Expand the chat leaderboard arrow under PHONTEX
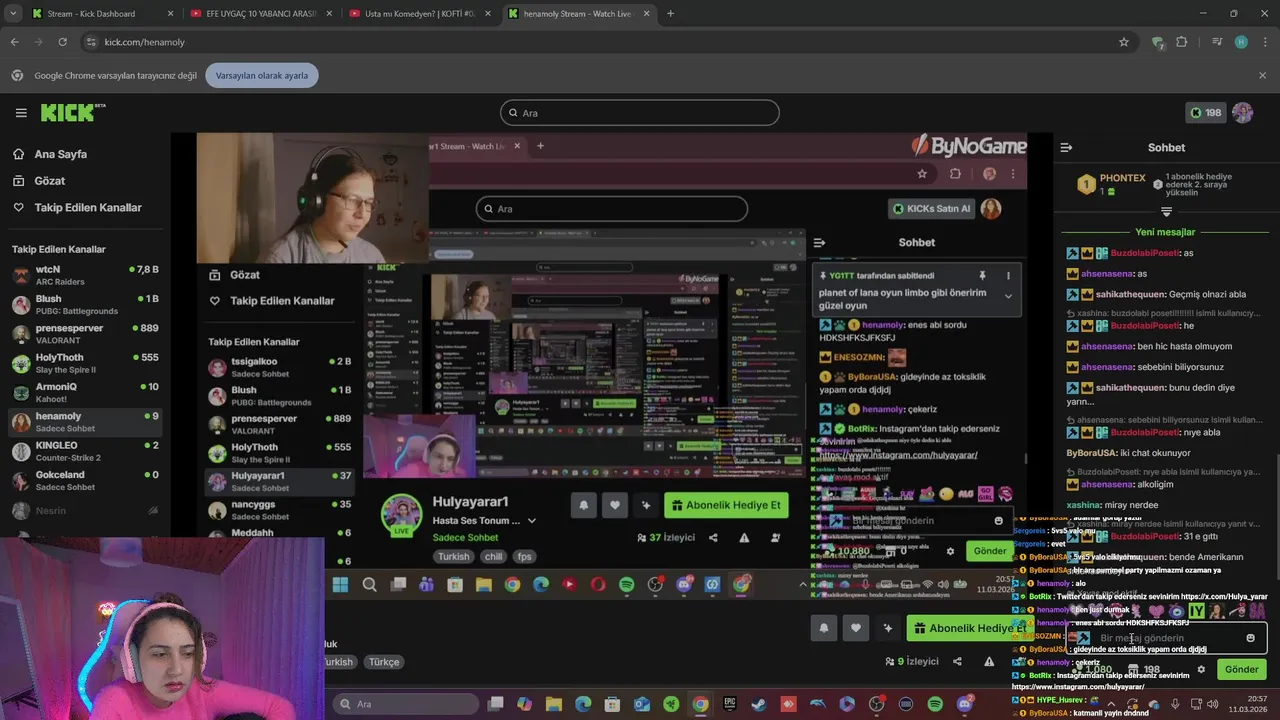 tap(1166, 211)
